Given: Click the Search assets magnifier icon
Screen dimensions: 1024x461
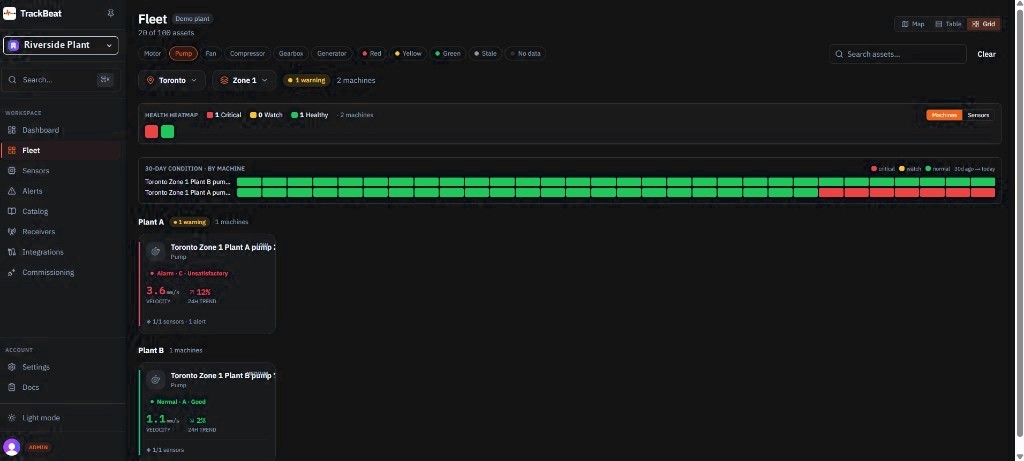Looking at the screenshot, I should click(839, 54).
